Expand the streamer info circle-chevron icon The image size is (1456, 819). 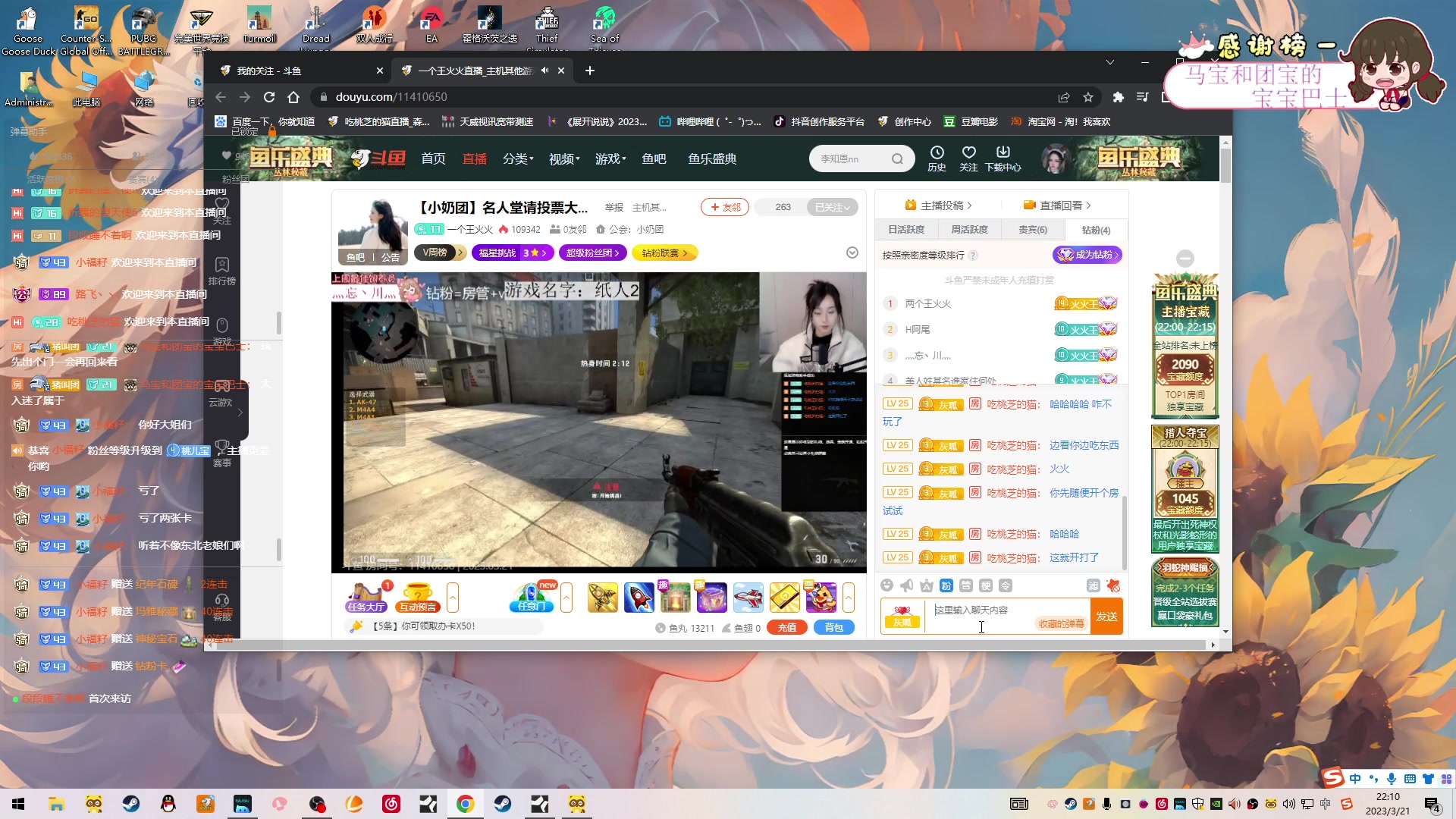(x=852, y=253)
